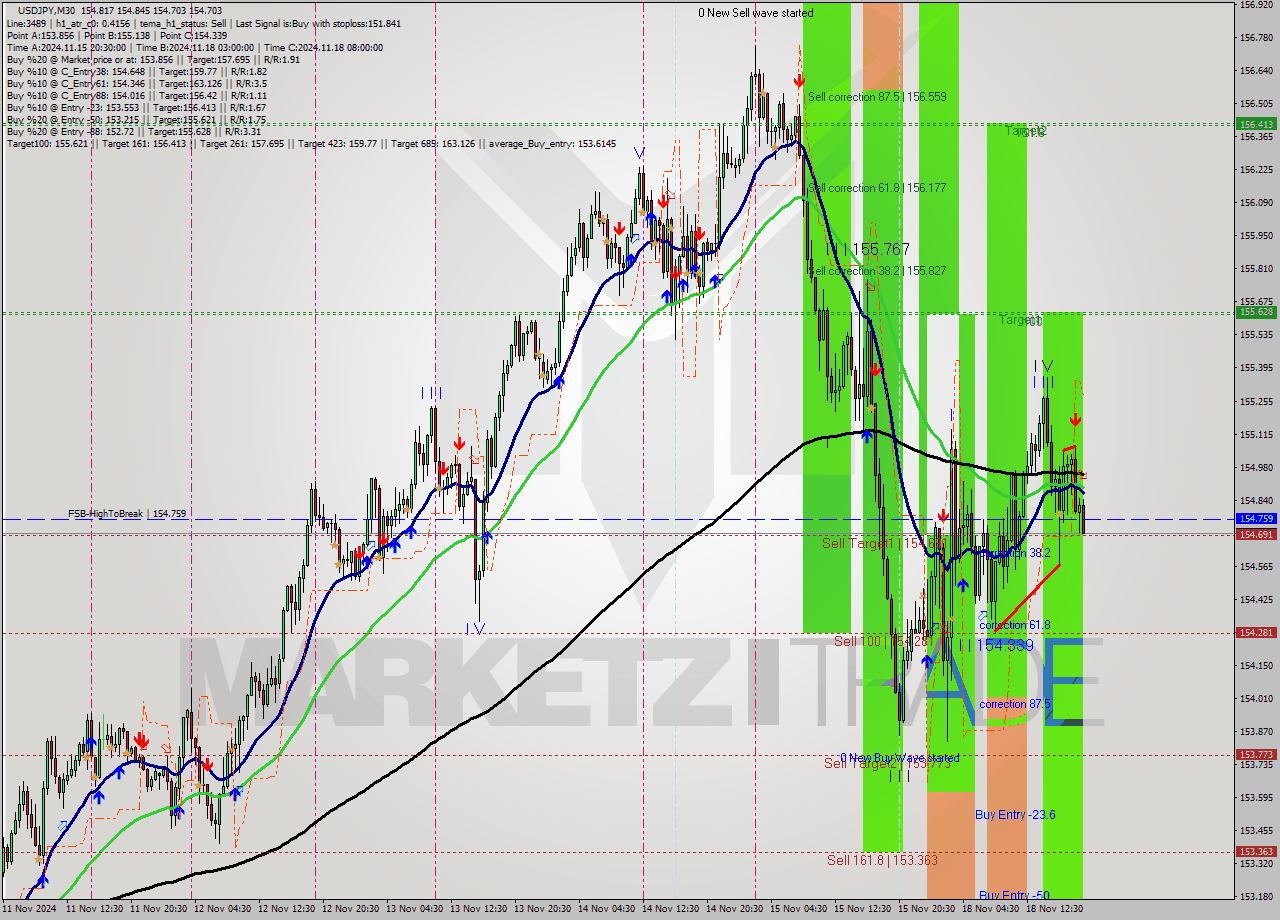Click the green 156.413 price tag
Viewport: 1280px width, 920px height.
(1256, 124)
